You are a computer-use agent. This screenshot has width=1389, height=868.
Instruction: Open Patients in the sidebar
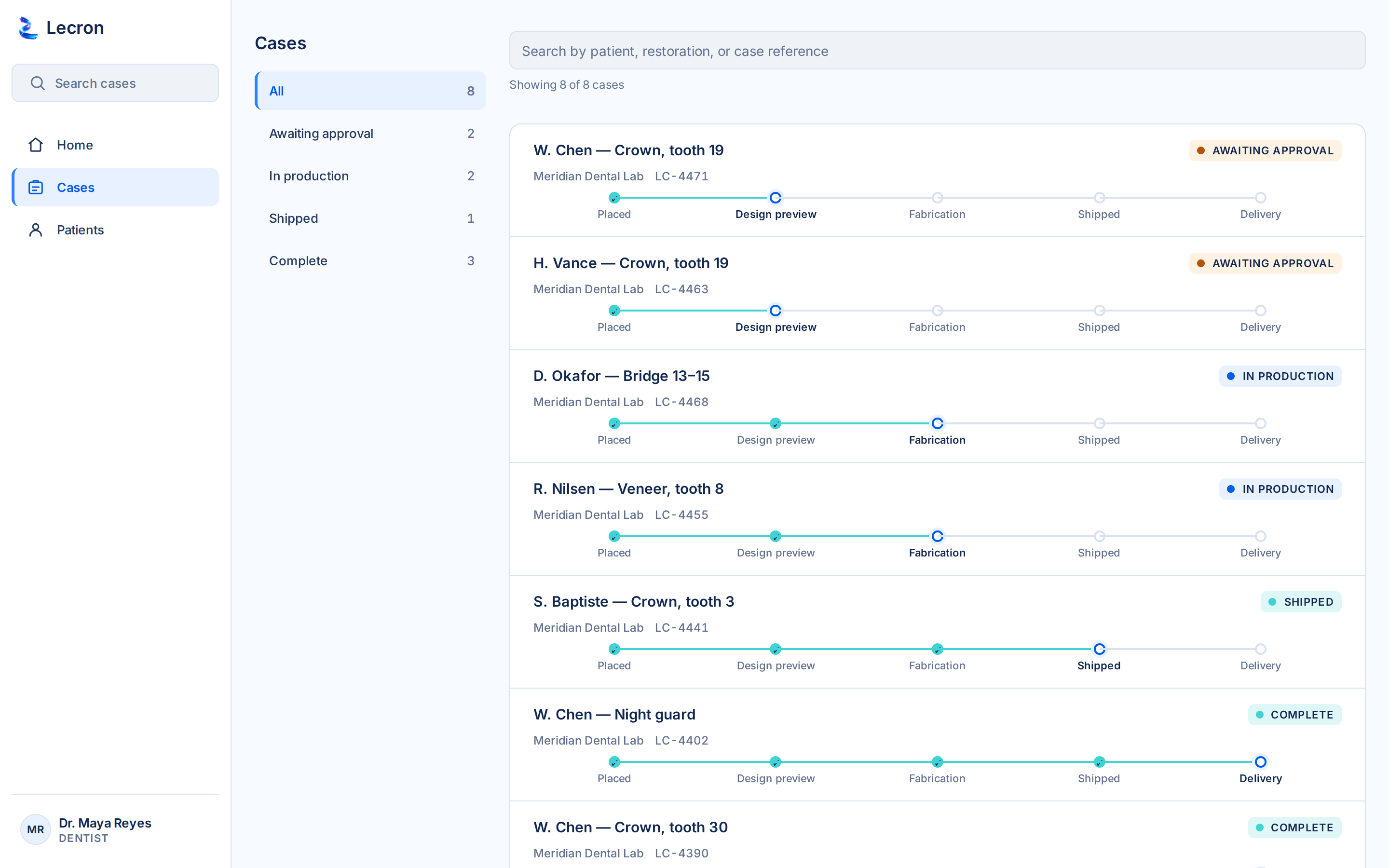tap(115, 230)
